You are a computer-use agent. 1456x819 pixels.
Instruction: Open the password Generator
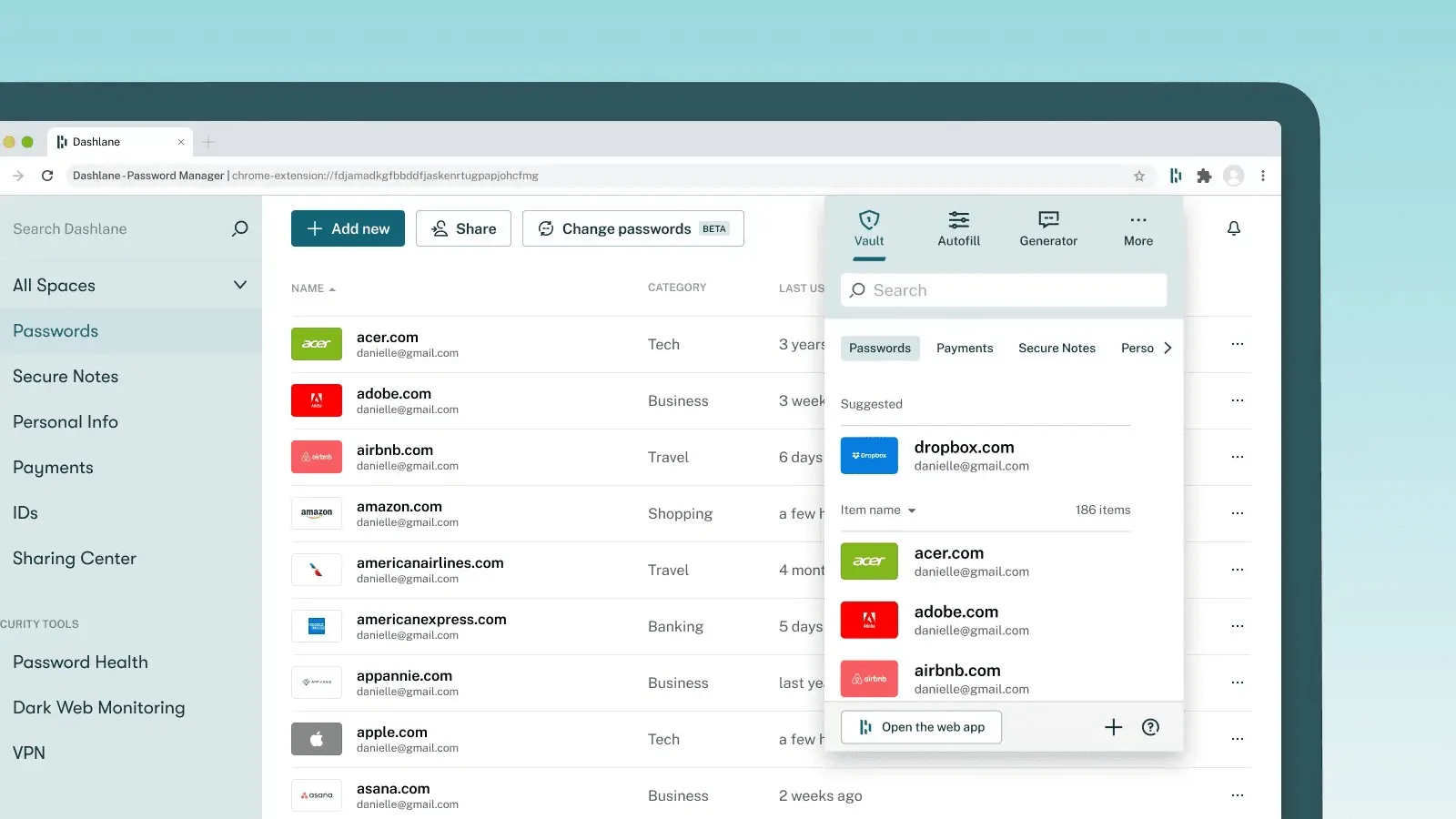point(1048,227)
